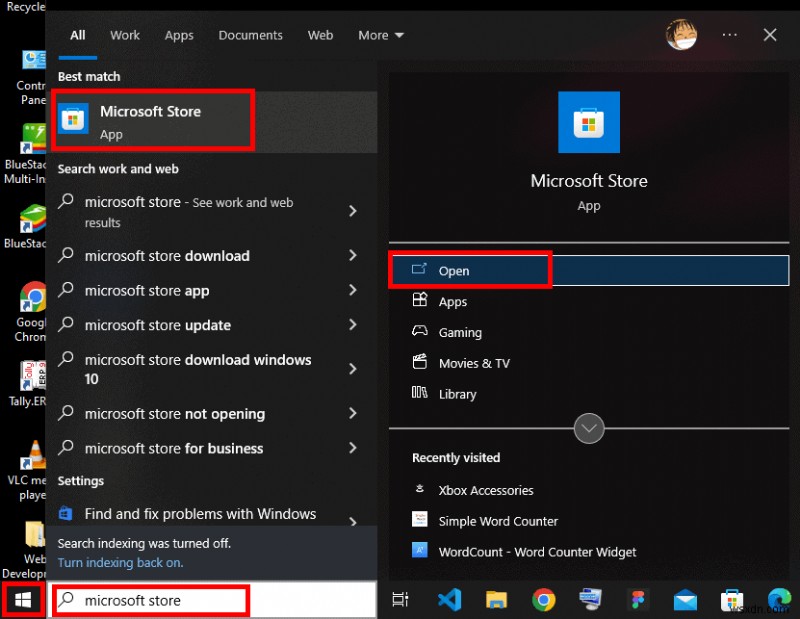This screenshot has width=800, height=619.
Task: Open Microsoft Store from the taskbar
Action: point(732,600)
